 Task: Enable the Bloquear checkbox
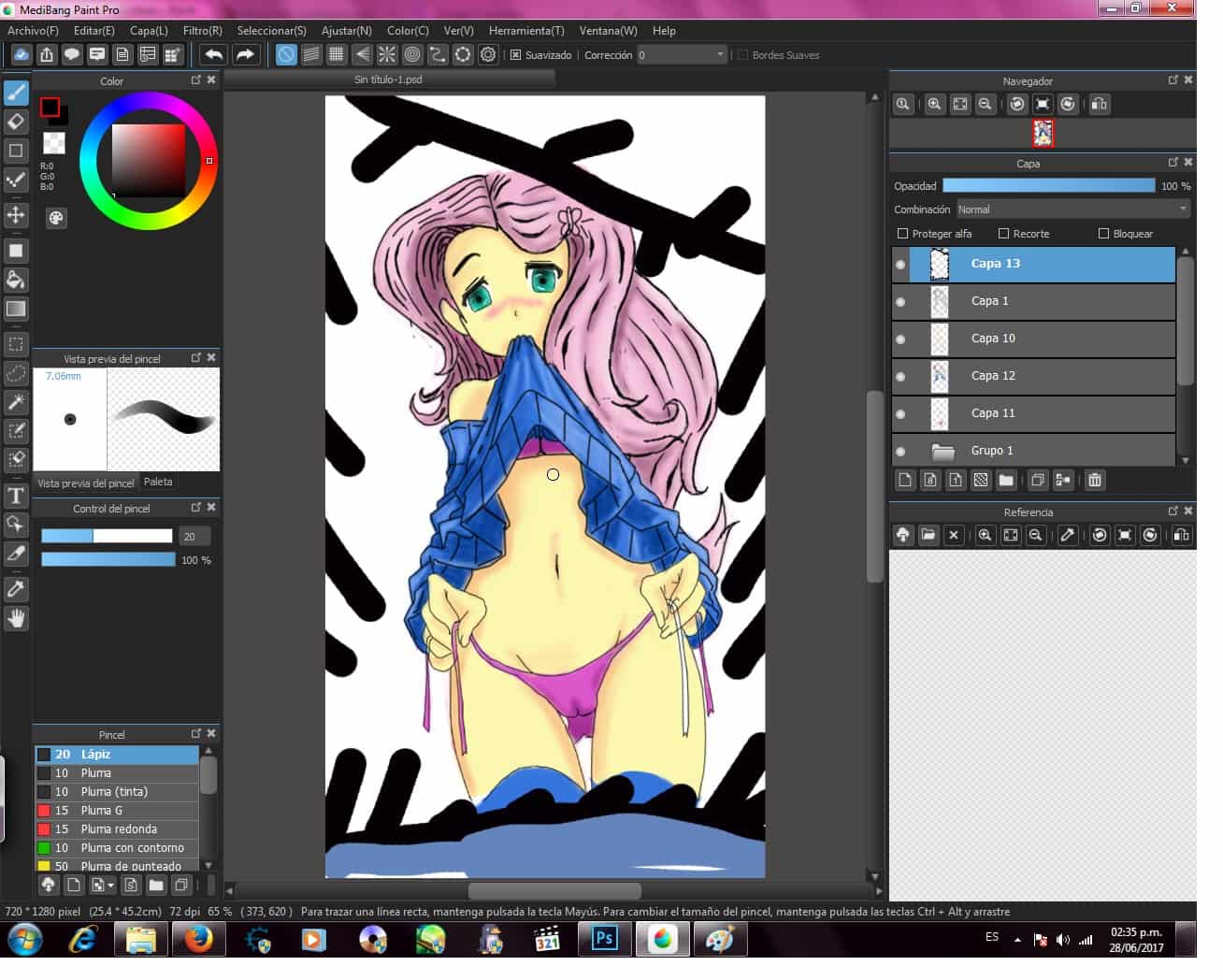click(x=1103, y=234)
